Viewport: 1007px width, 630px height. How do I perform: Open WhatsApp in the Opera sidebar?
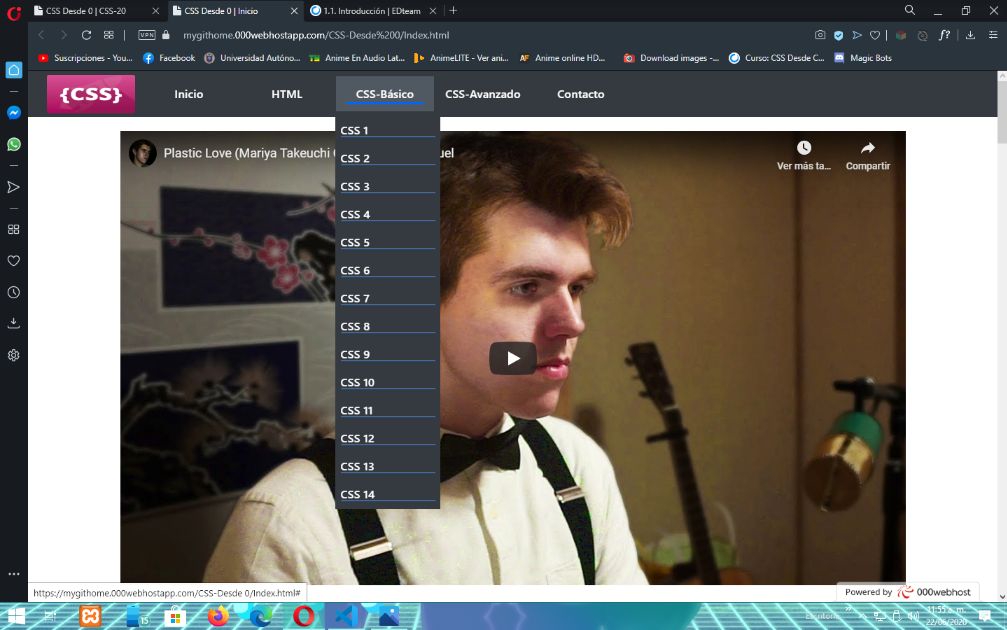point(13,144)
